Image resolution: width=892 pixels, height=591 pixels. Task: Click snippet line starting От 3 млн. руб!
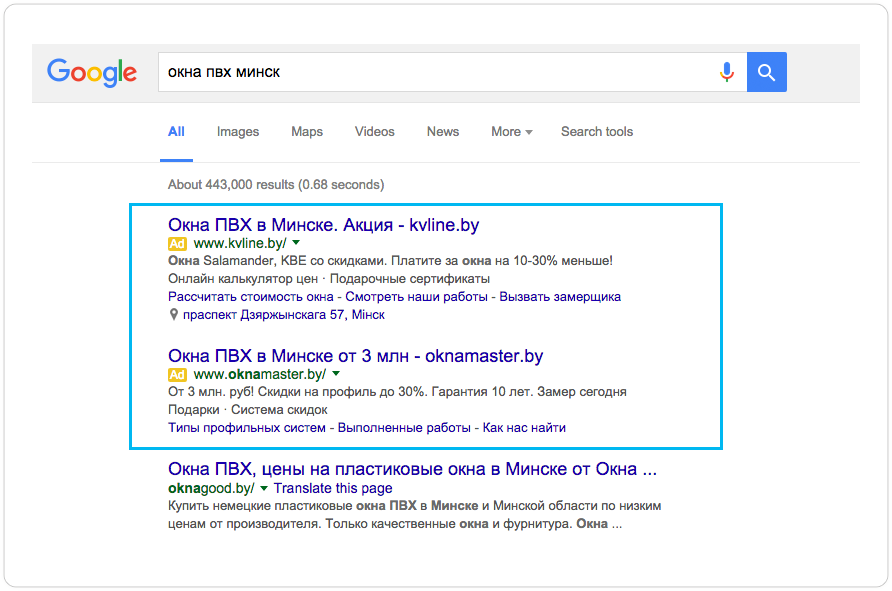pyautogui.click(x=397, y=392)
